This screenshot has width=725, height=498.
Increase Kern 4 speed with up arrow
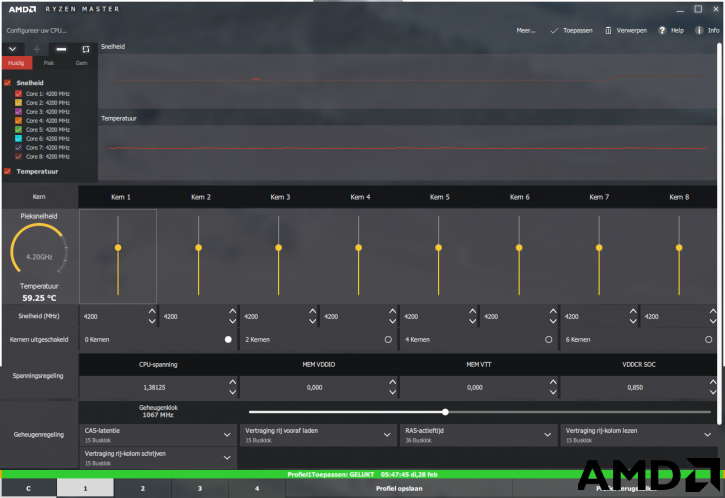click(393, 311)
